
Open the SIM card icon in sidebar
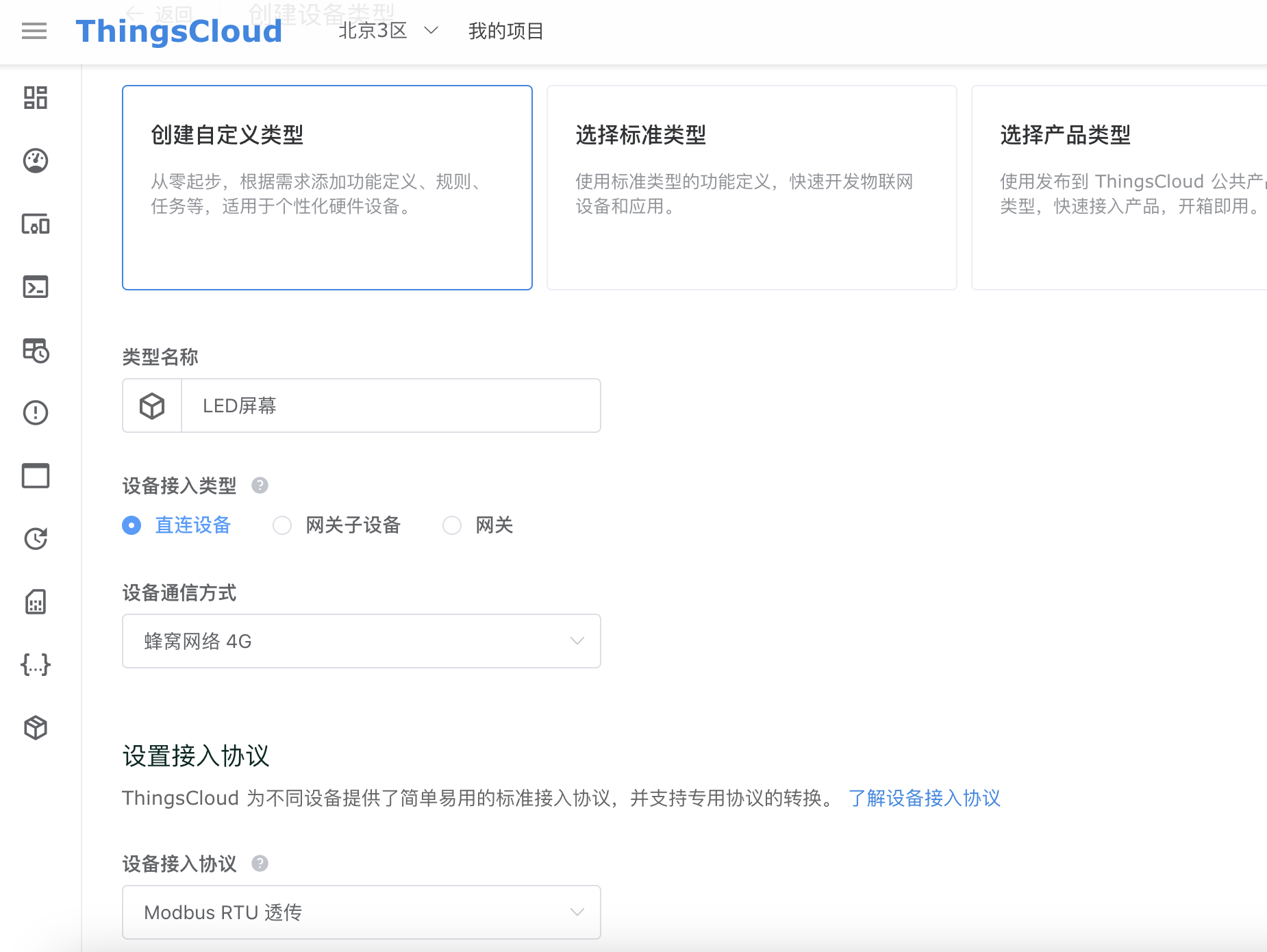(x=36, y=602)
